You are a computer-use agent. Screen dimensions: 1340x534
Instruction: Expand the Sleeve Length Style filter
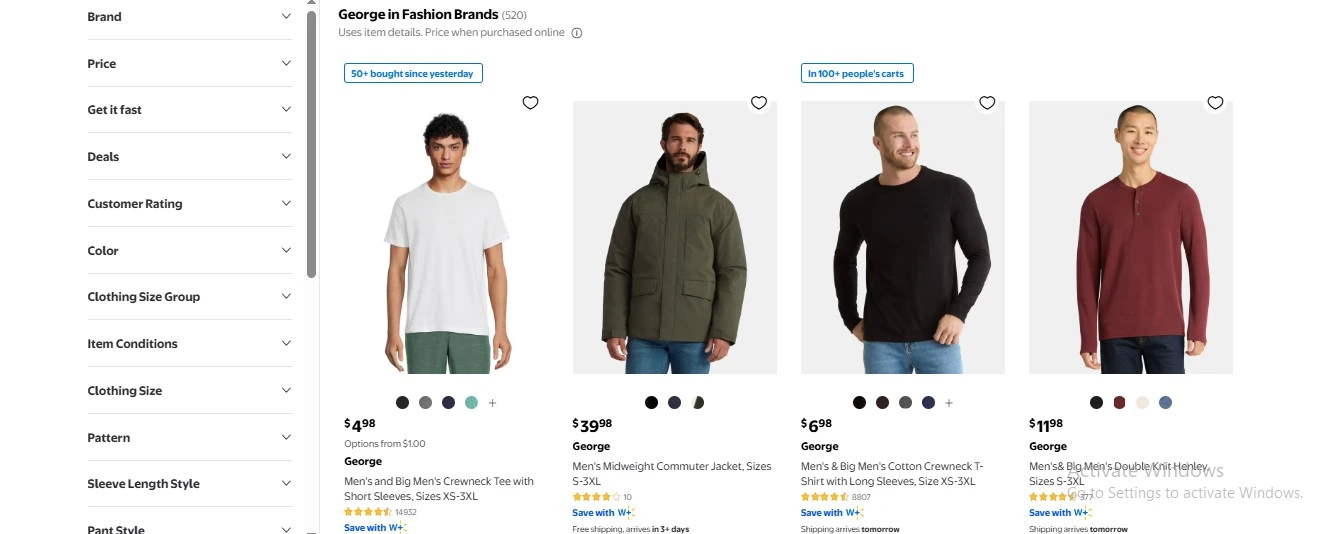(189, 484)
